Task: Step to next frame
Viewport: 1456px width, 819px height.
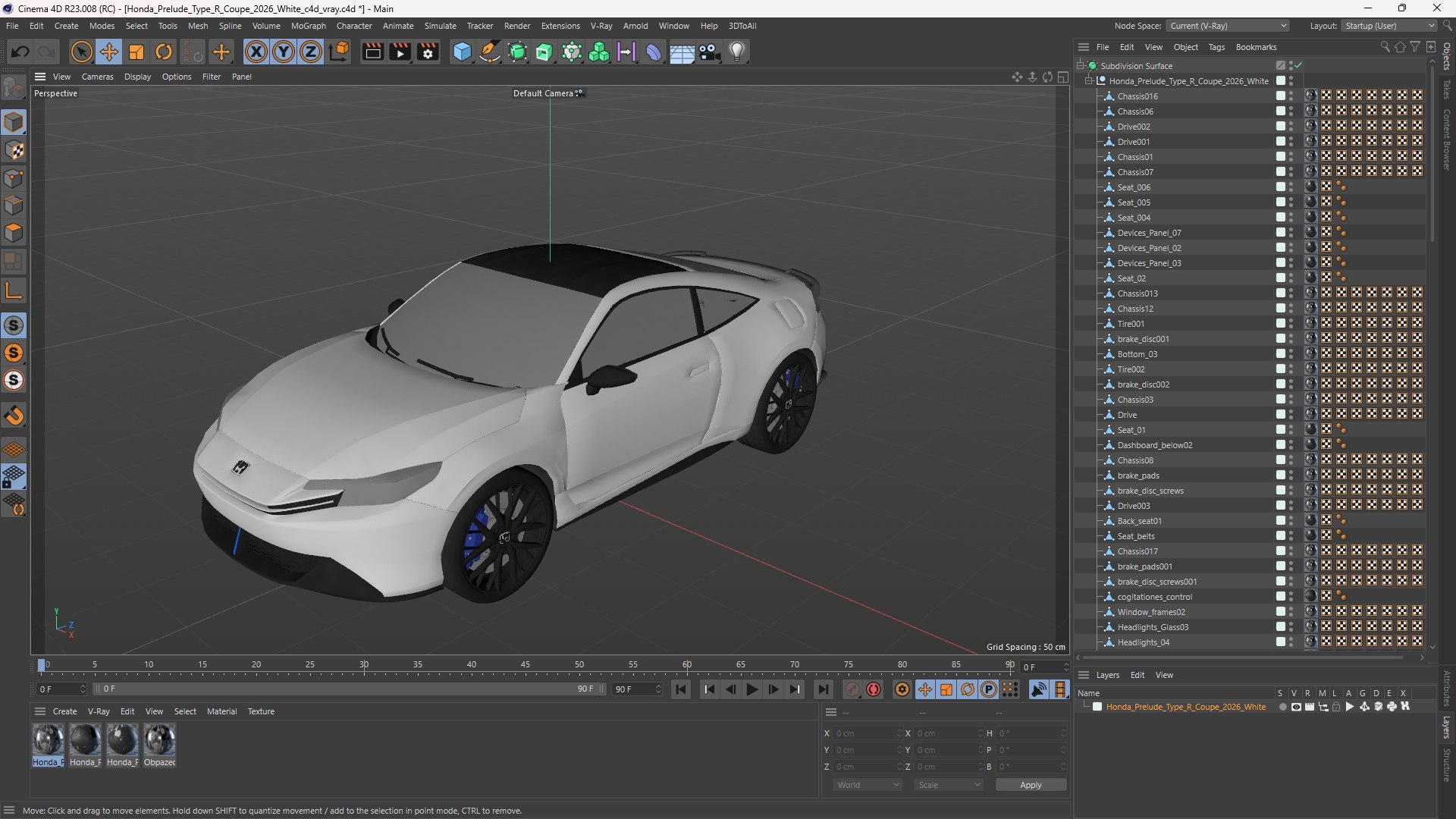Action: 773,689
